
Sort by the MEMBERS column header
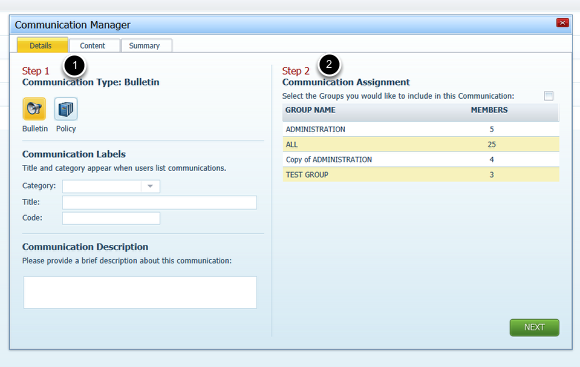(x=489, y=110)
